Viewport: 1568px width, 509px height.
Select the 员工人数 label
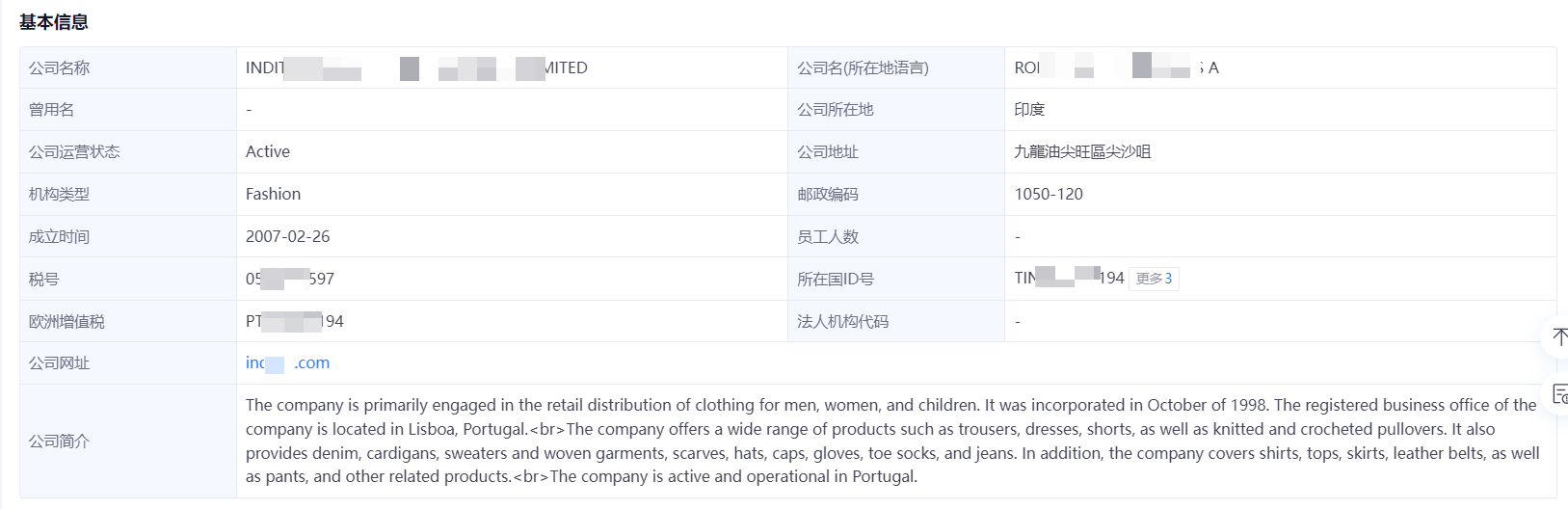pos(828,236)
